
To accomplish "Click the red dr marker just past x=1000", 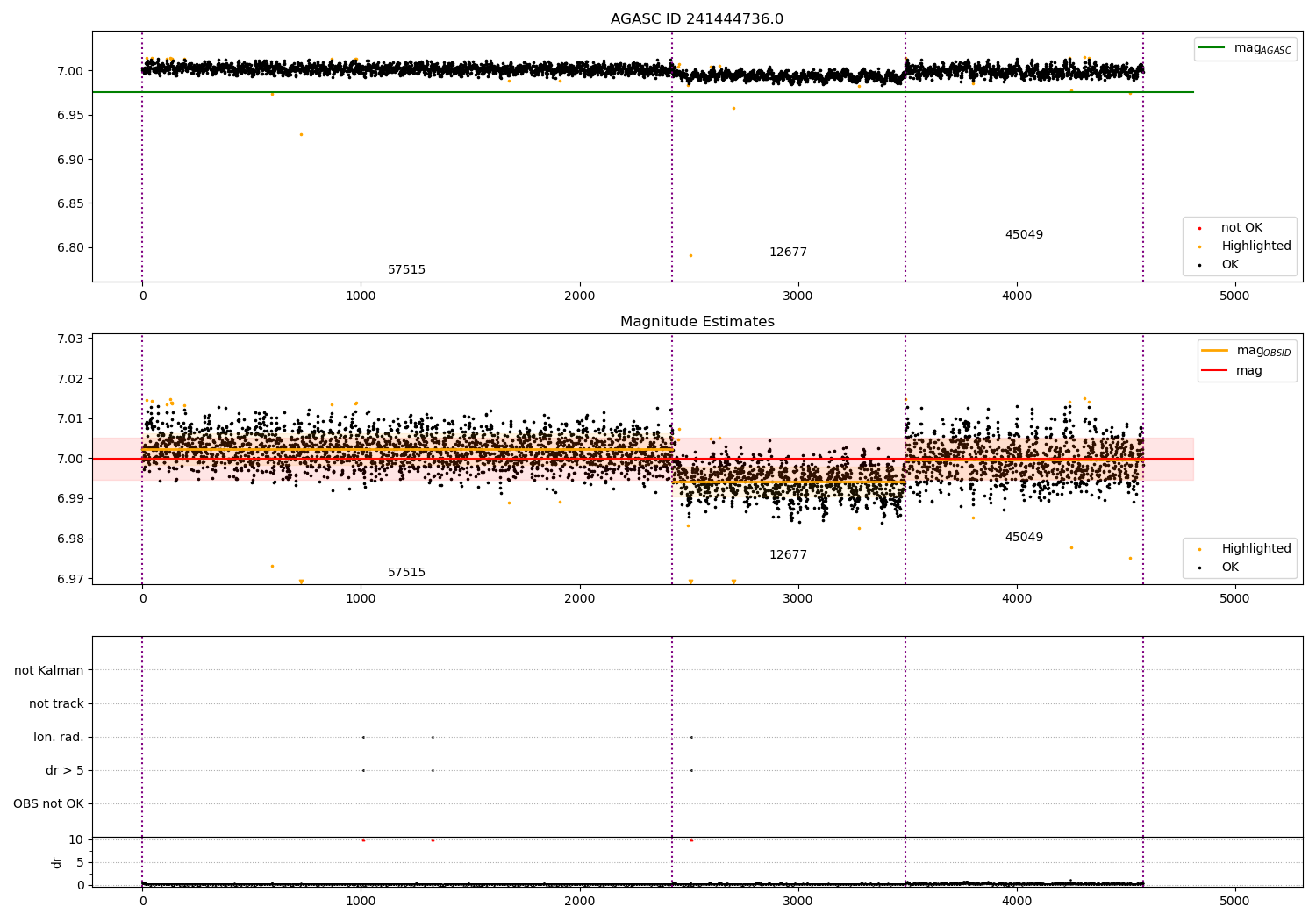I will tap(363, 840).
